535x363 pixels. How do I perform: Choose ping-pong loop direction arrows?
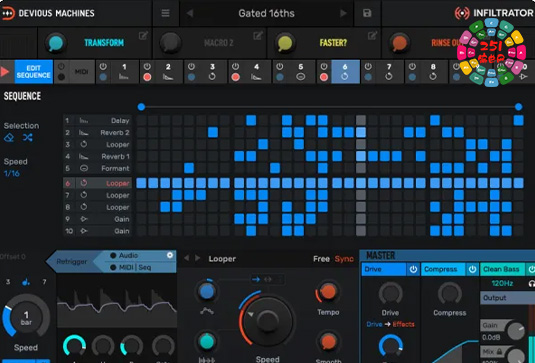pos(268,280)
